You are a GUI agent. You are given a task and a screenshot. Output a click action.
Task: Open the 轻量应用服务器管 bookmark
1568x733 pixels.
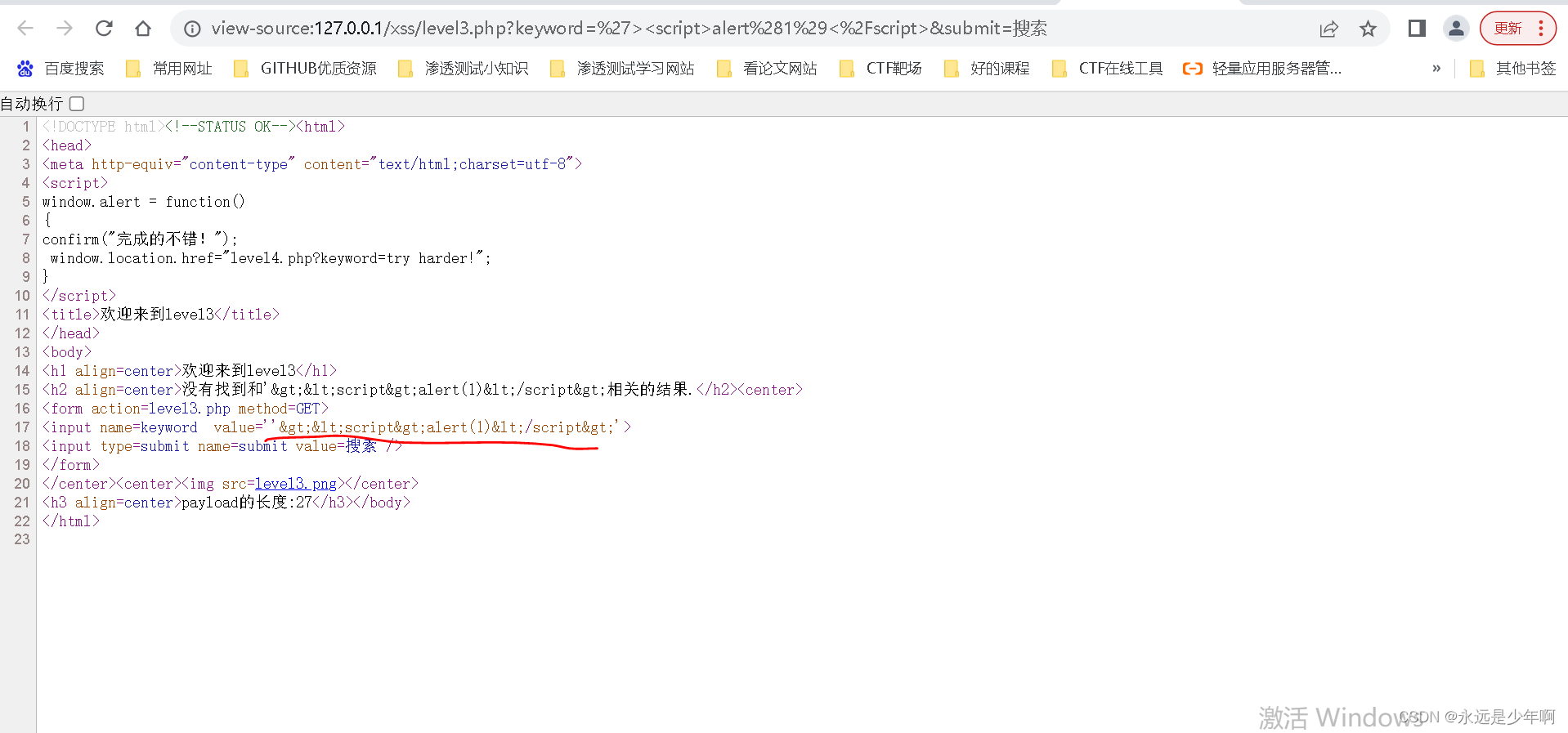click(1262, 69)
